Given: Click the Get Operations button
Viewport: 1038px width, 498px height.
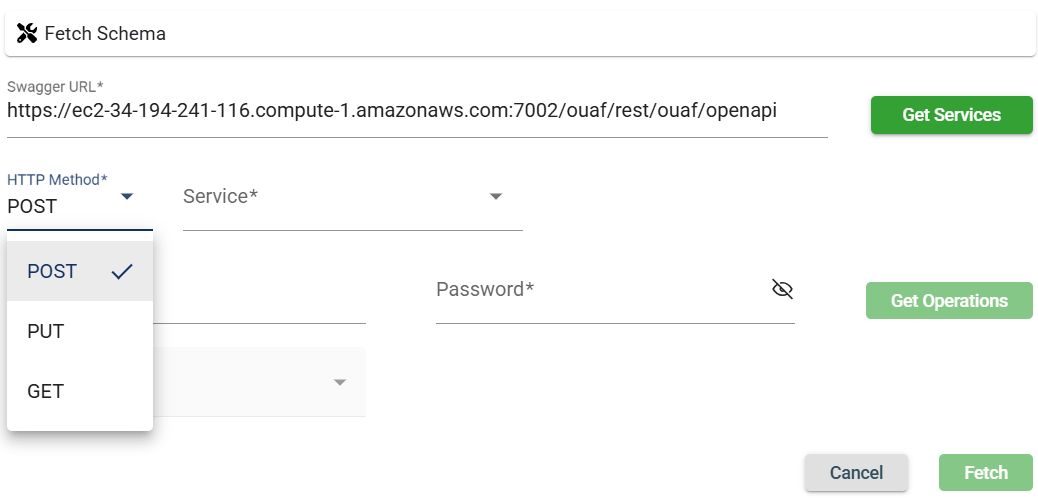Looking at the screenshot, I should tap(948, 301).
